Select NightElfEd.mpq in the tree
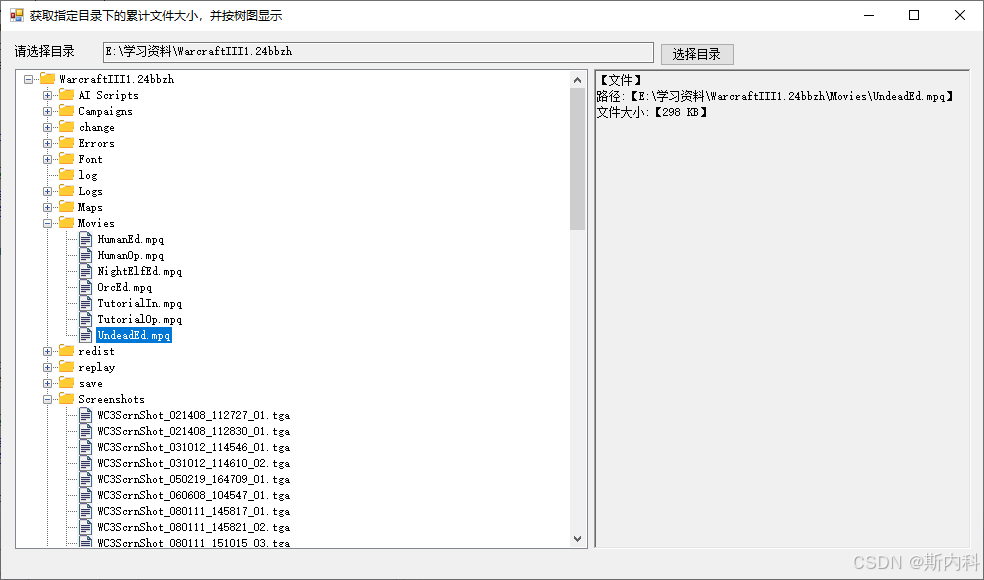Viewport: 984px width, 580px height. click(x=139, y=271)
